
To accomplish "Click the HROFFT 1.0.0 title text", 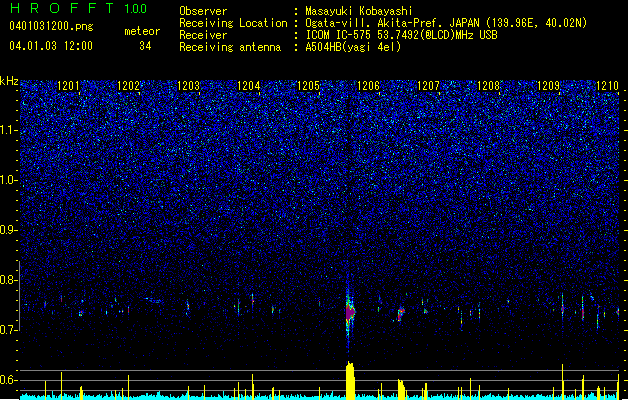I will click(x=78, y=8).
